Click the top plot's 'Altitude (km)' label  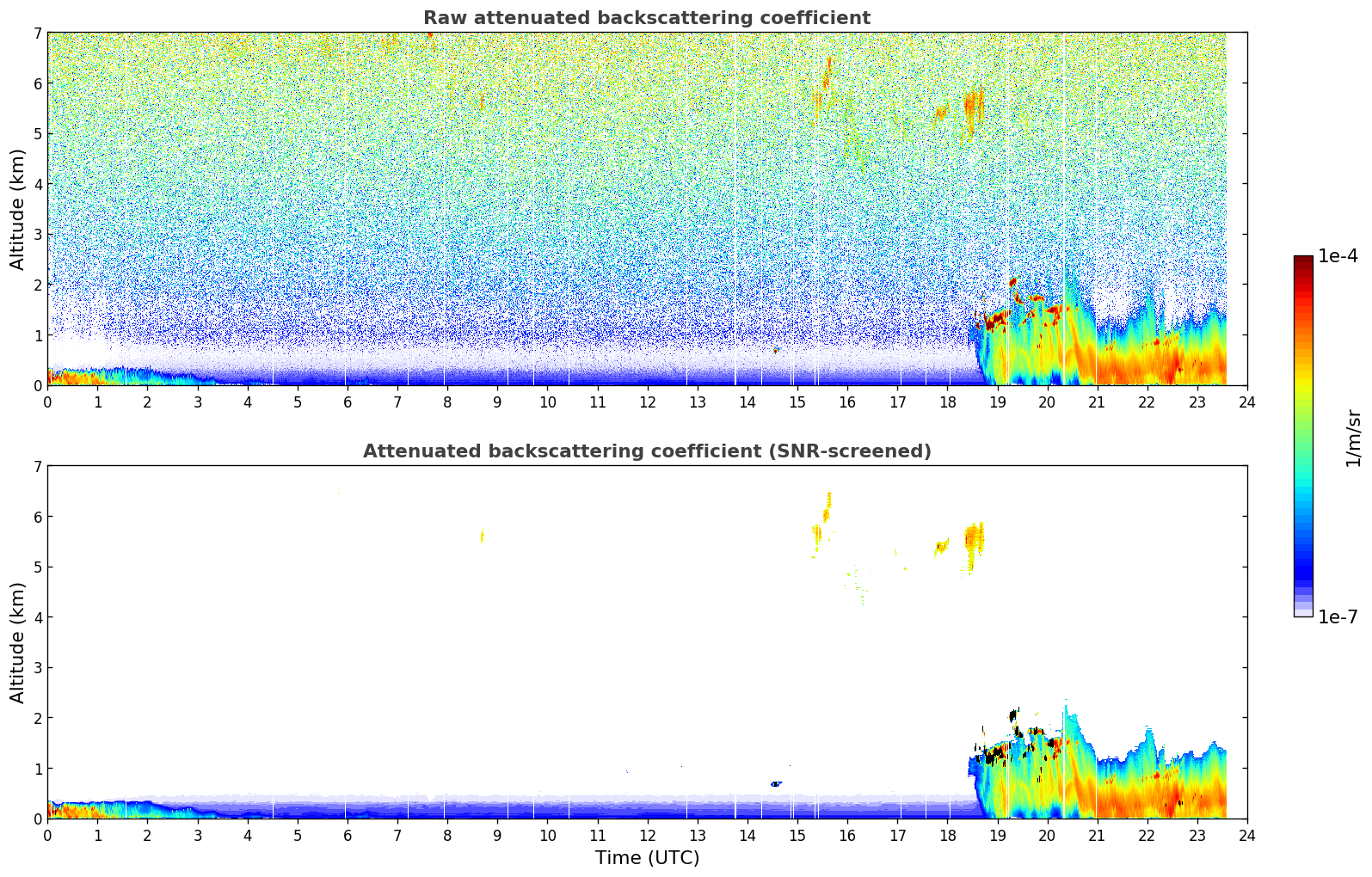coord(18,209)
